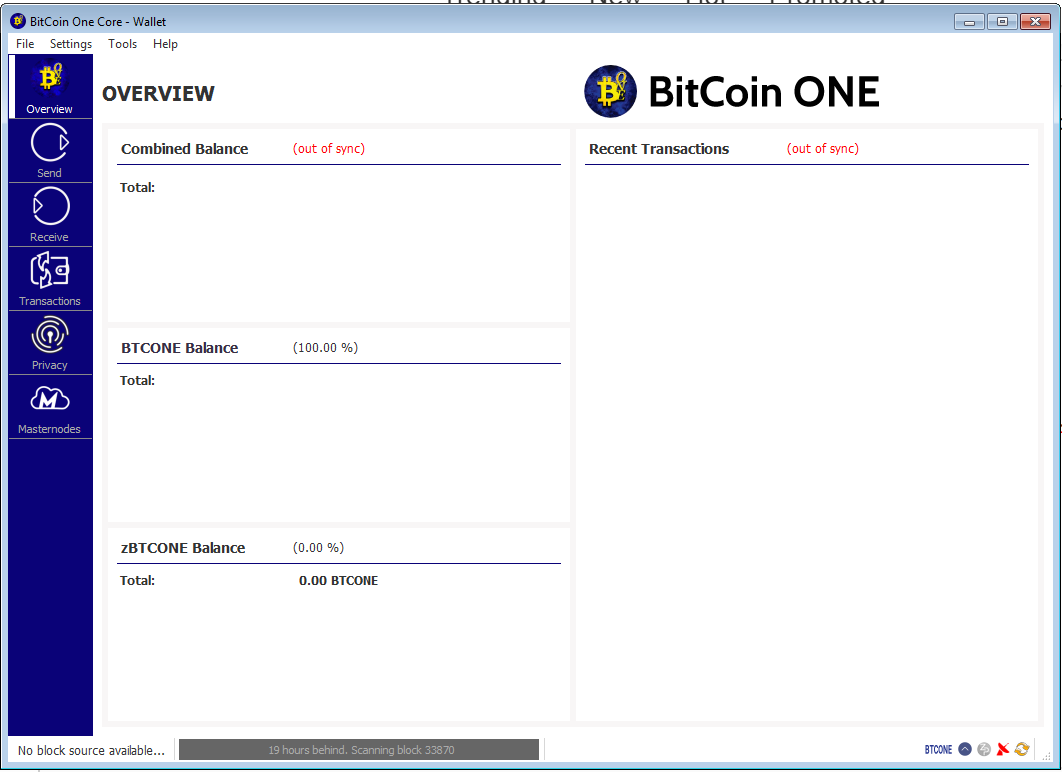This screenshot has height=772, width=1062.
Task: Click the Recent Transactions out of sync warning
Action: point(823,148)
